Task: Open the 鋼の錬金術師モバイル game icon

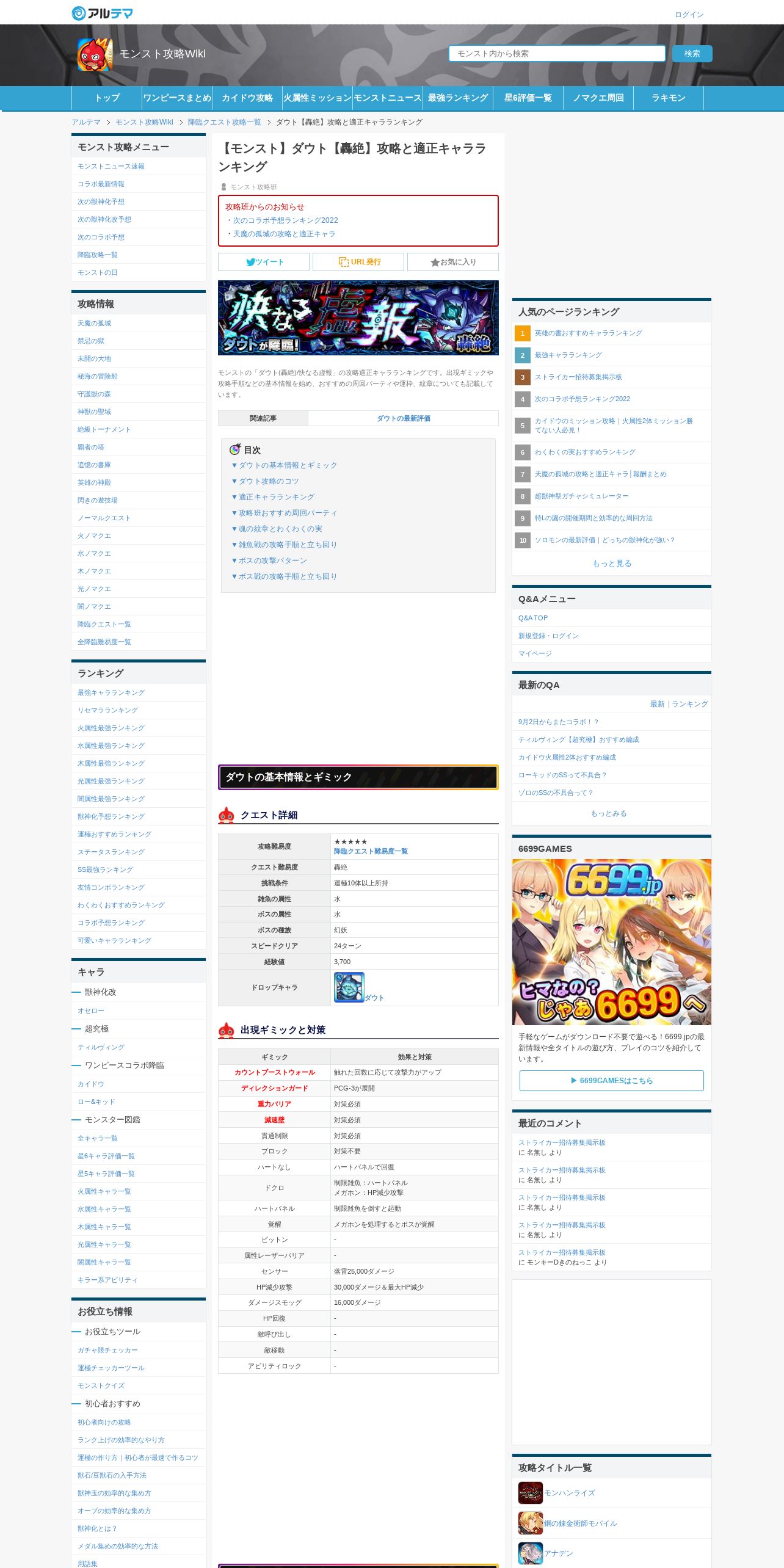Action: pyautogui.click(x=530, y=1523)
